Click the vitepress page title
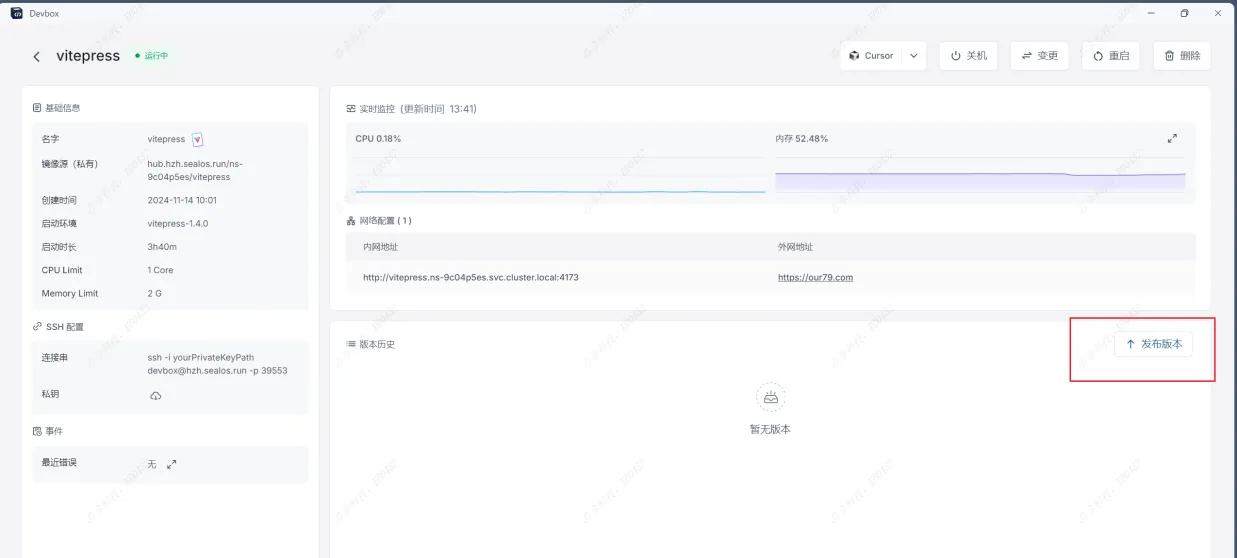Screen dimensions: 1237x558 tap(88, 56)
